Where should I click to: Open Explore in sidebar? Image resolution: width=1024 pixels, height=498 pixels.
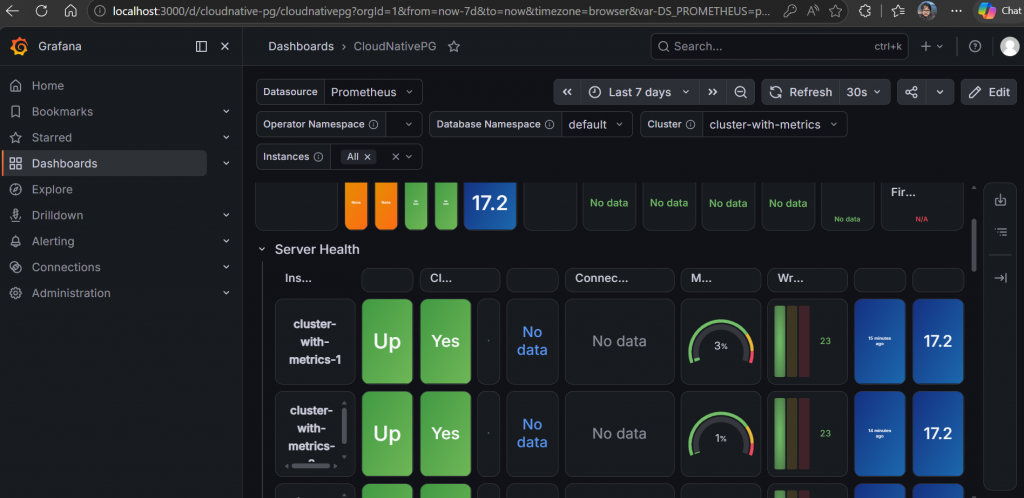point(52,189)
